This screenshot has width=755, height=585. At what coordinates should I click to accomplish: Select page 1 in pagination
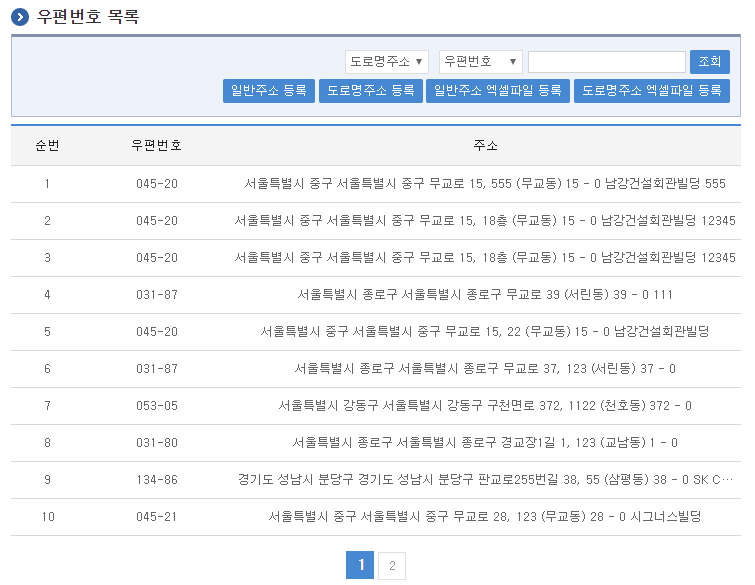[x=360, y=567]
